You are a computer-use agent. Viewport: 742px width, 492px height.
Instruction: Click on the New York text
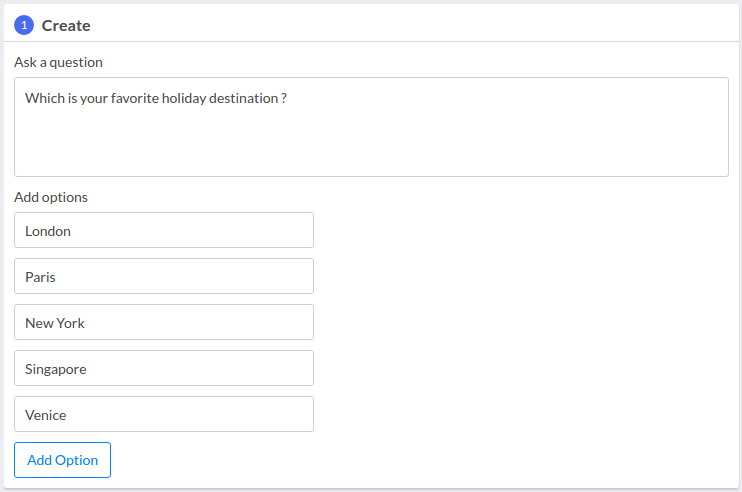pyautogui.click(x=55, y=323)
